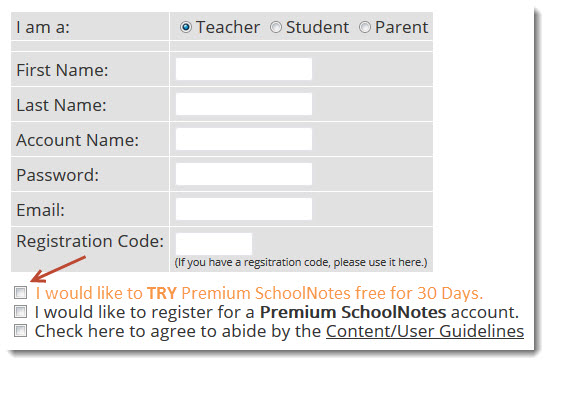Screen dimensions: 582x395
Task: Click the "Password:" label text
Action: tap(58, 175)
